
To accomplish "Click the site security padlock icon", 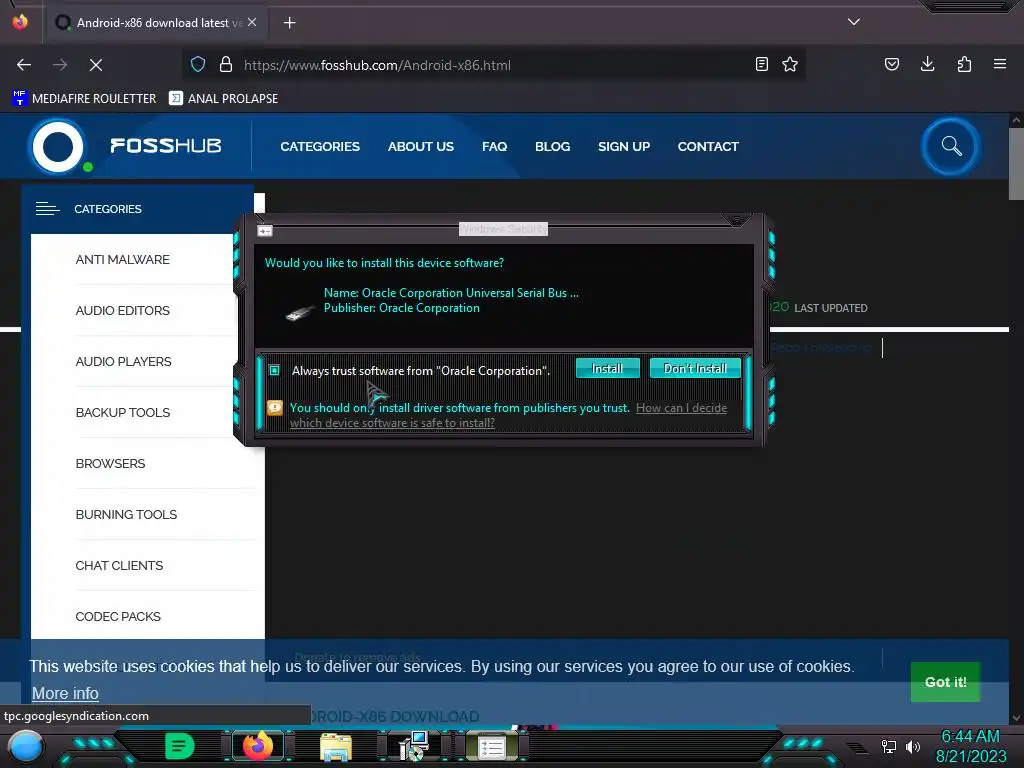I will pyautogui.click(x=226, y=64).
